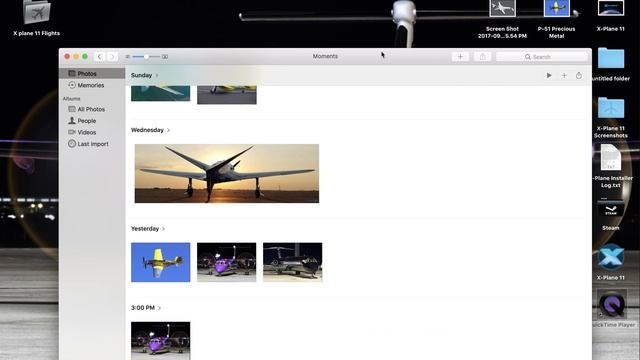The height and width of the screenshot is (360, 640).
Task: Select Photos in the sidebar
Action: [92, 73]
